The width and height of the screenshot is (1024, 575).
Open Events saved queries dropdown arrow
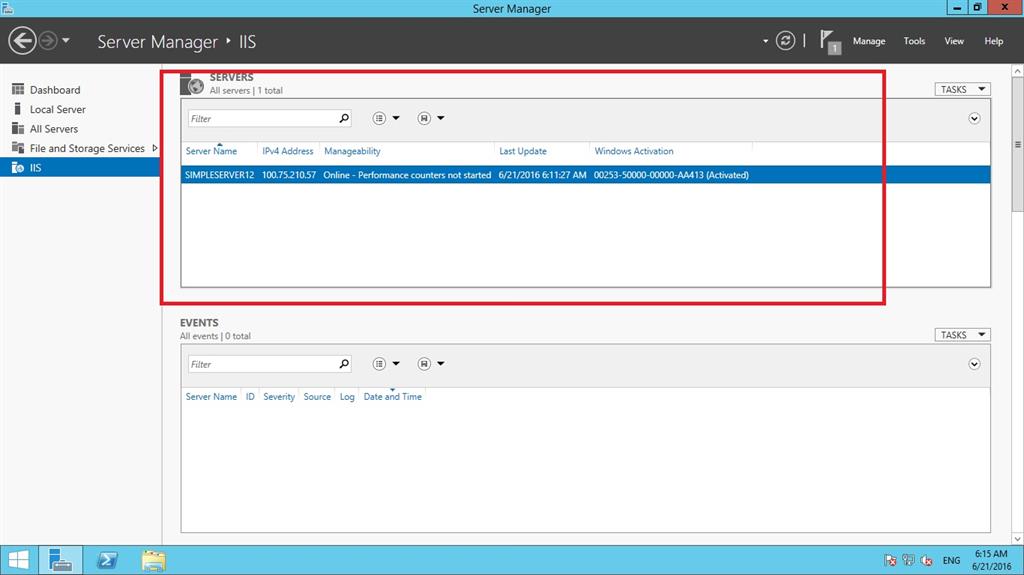pyautogui.click(x=441, y=364)
